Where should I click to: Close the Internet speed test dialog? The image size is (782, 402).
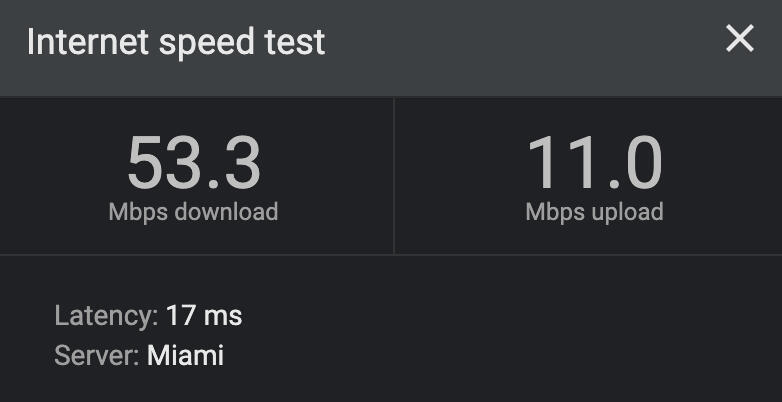click(x=740, y=40)
